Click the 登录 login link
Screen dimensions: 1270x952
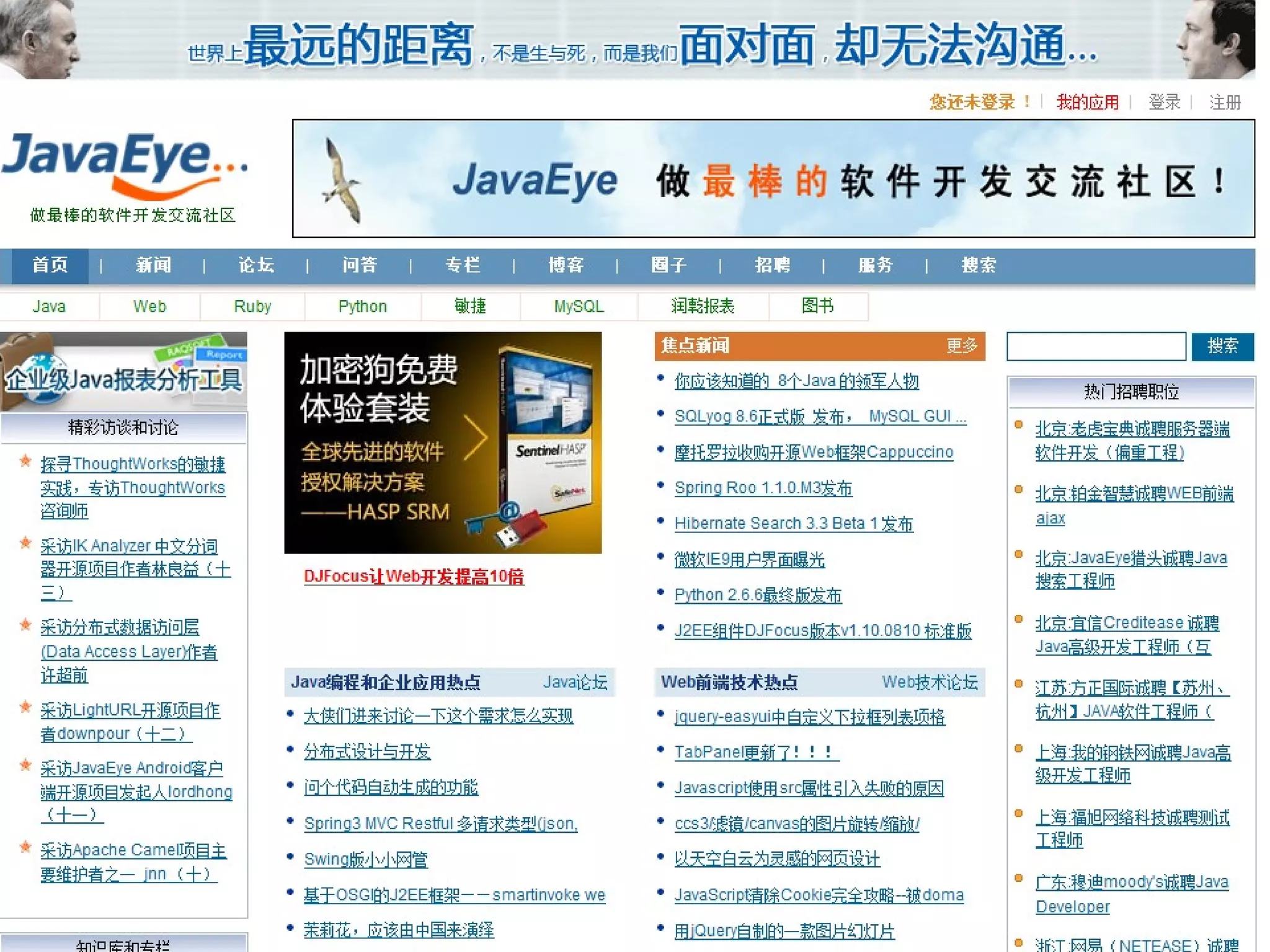(x=1164, y=102)
